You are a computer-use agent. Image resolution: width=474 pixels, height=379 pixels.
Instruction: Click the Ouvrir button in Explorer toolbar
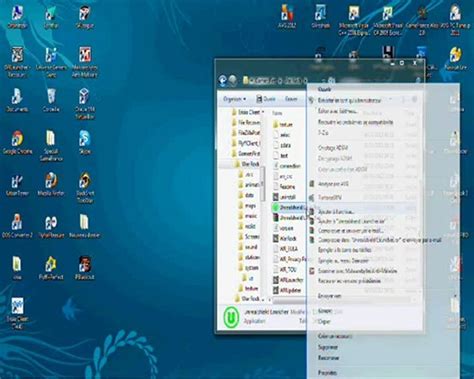(x=266, y=99)
